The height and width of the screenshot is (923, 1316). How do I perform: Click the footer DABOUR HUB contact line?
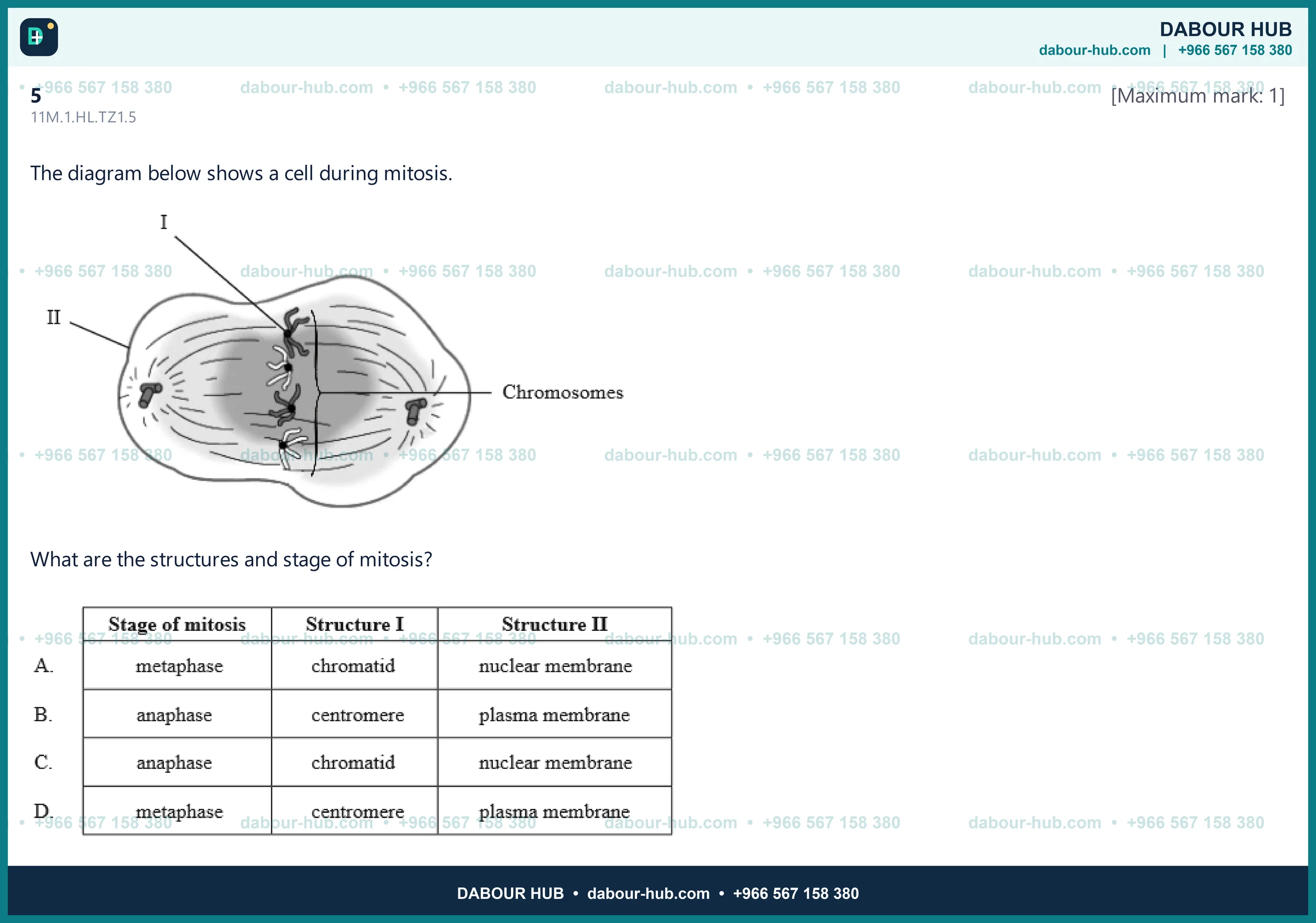(657, 894)
